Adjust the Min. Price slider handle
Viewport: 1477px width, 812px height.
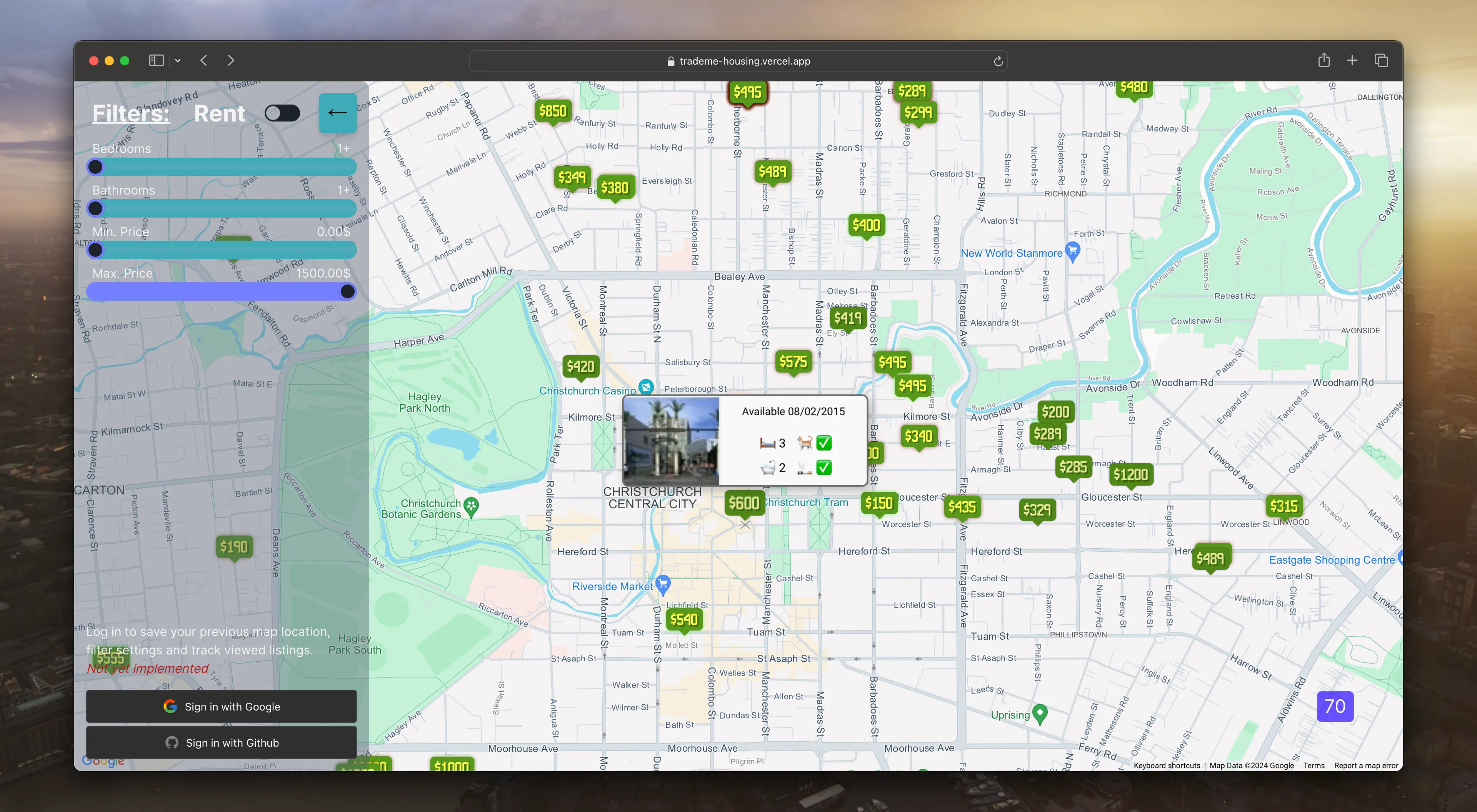pyautogui.click(x=95, y=250)
